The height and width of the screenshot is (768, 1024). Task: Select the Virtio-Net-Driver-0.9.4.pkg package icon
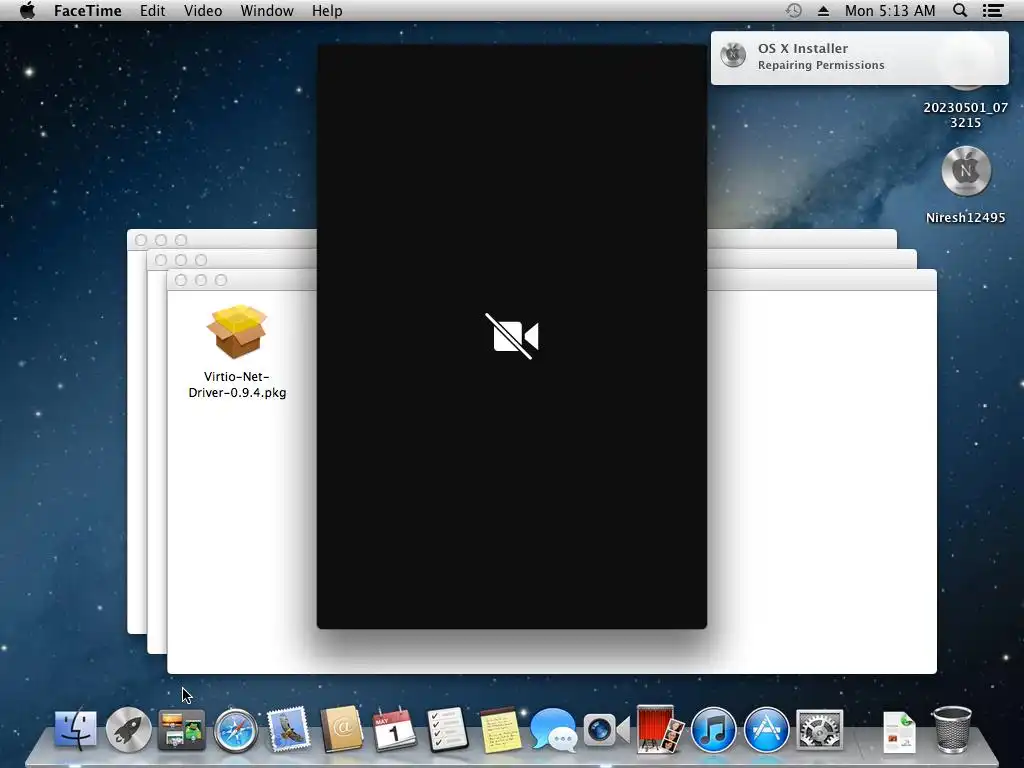coord(237,332)
